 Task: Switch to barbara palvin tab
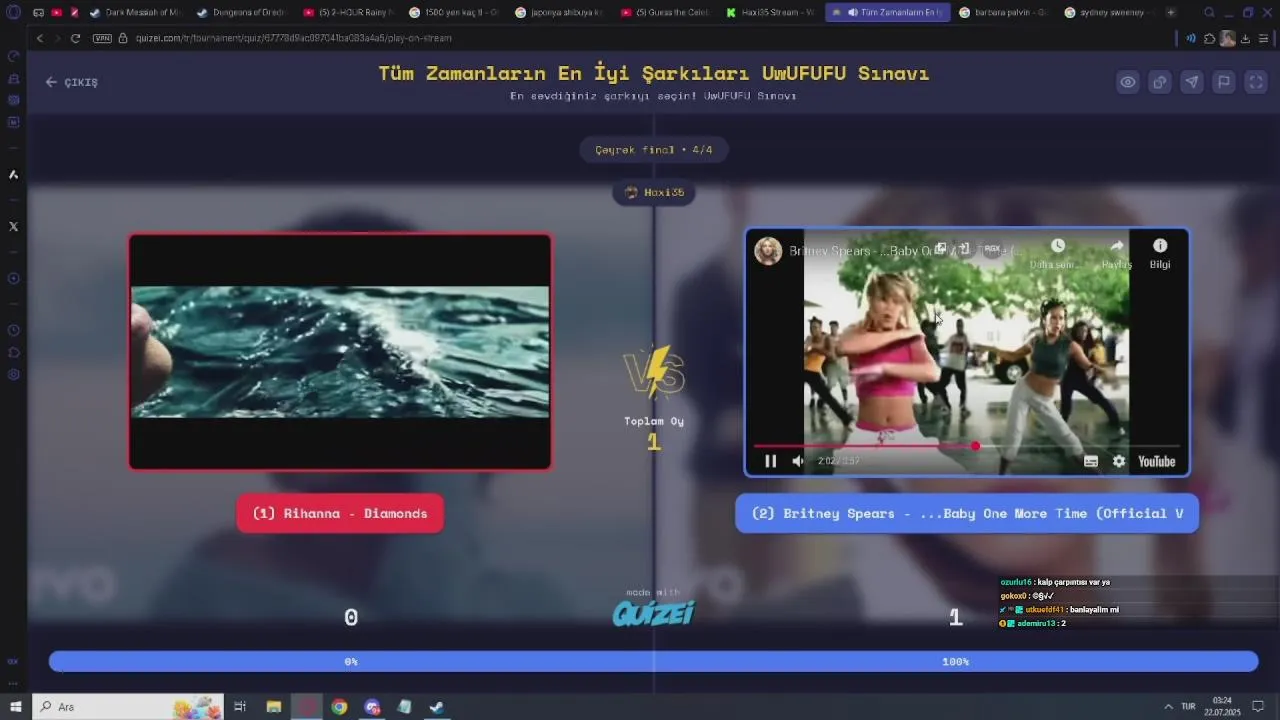coord(1002,12)
